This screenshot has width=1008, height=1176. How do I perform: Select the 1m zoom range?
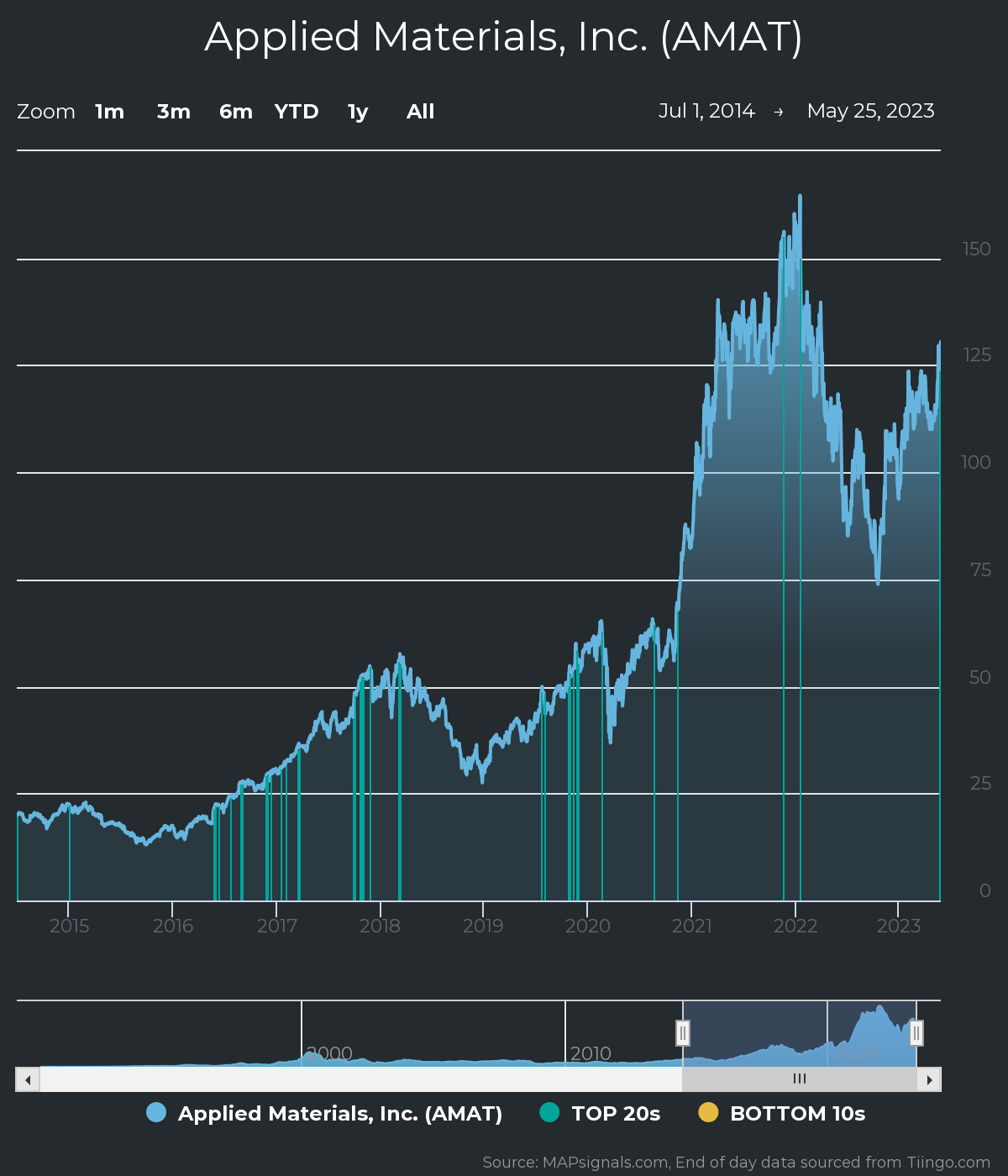pos(110,112)
